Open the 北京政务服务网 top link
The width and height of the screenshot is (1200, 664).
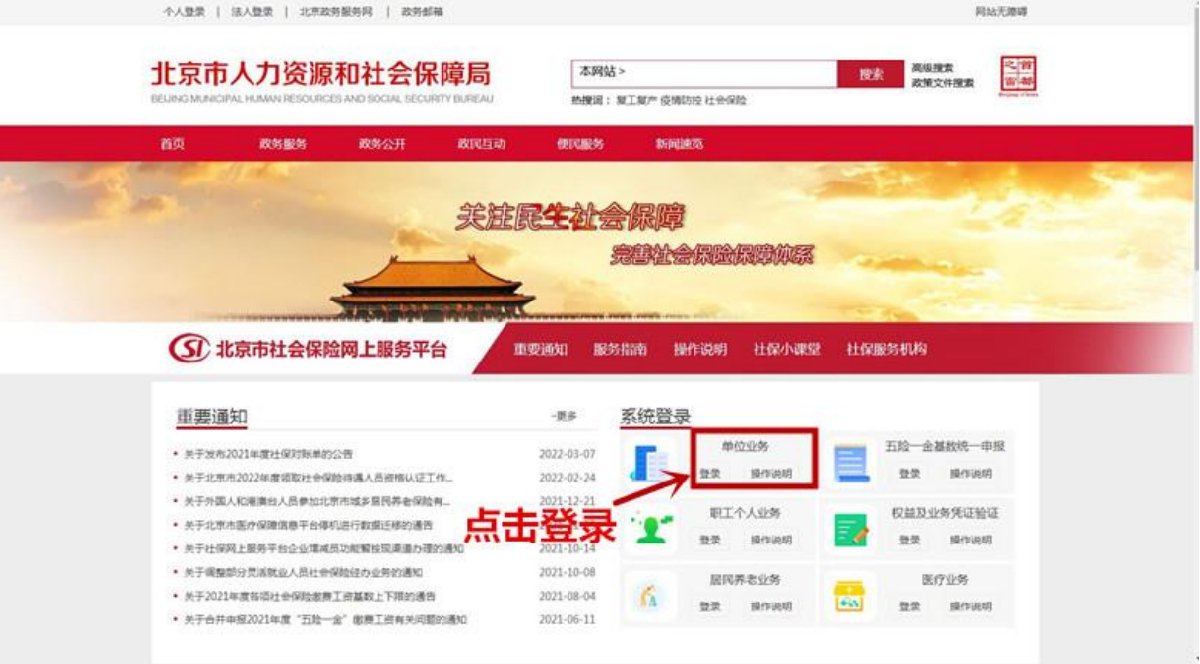click(337, 12)
